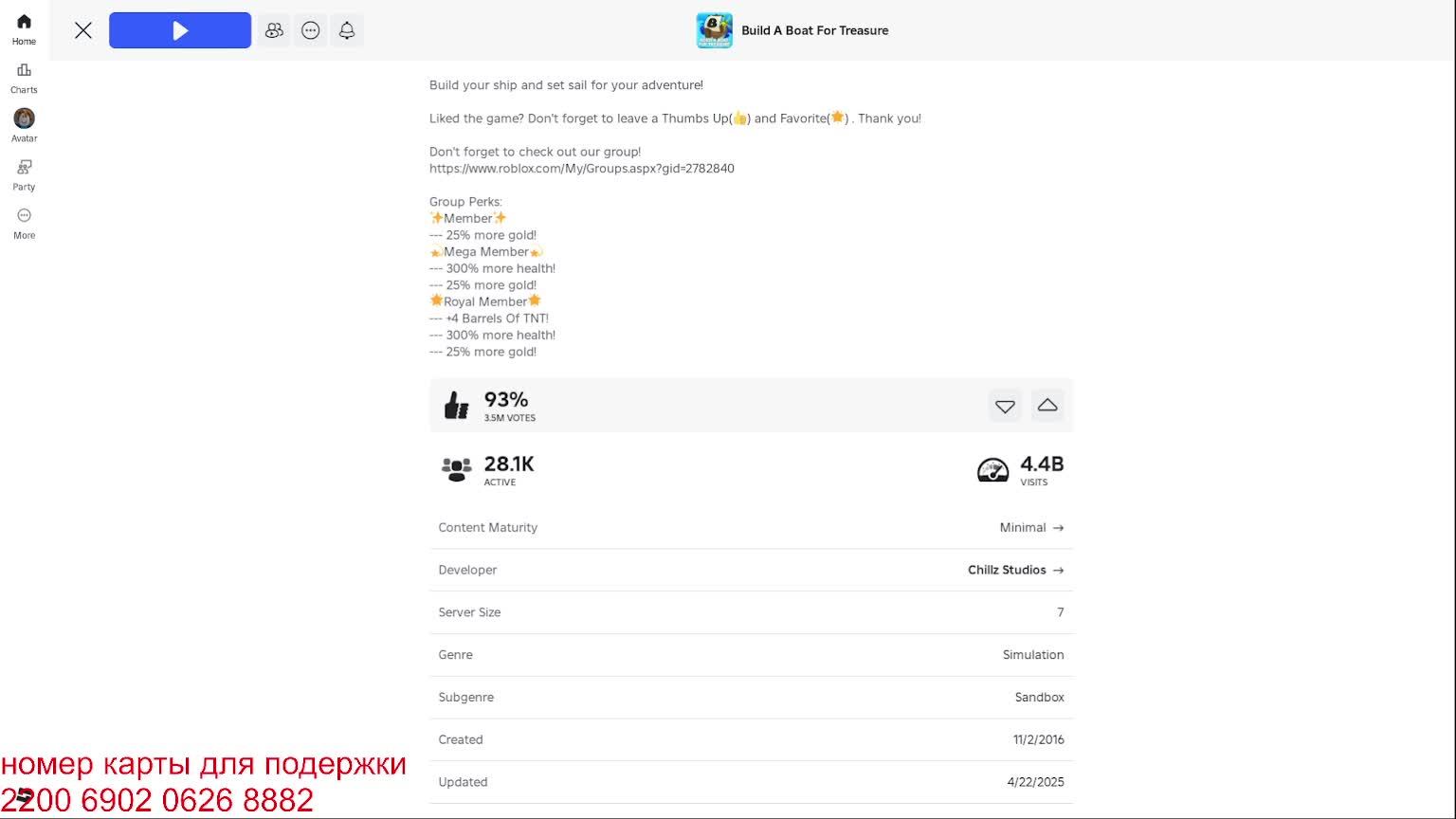
Task: Click the Server Size row label
Action: click(x=469, y=612)
